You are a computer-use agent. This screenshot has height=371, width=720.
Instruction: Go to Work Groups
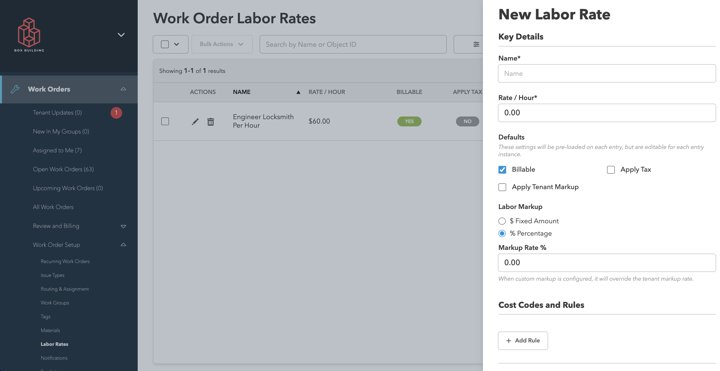(x=55, y=303)
